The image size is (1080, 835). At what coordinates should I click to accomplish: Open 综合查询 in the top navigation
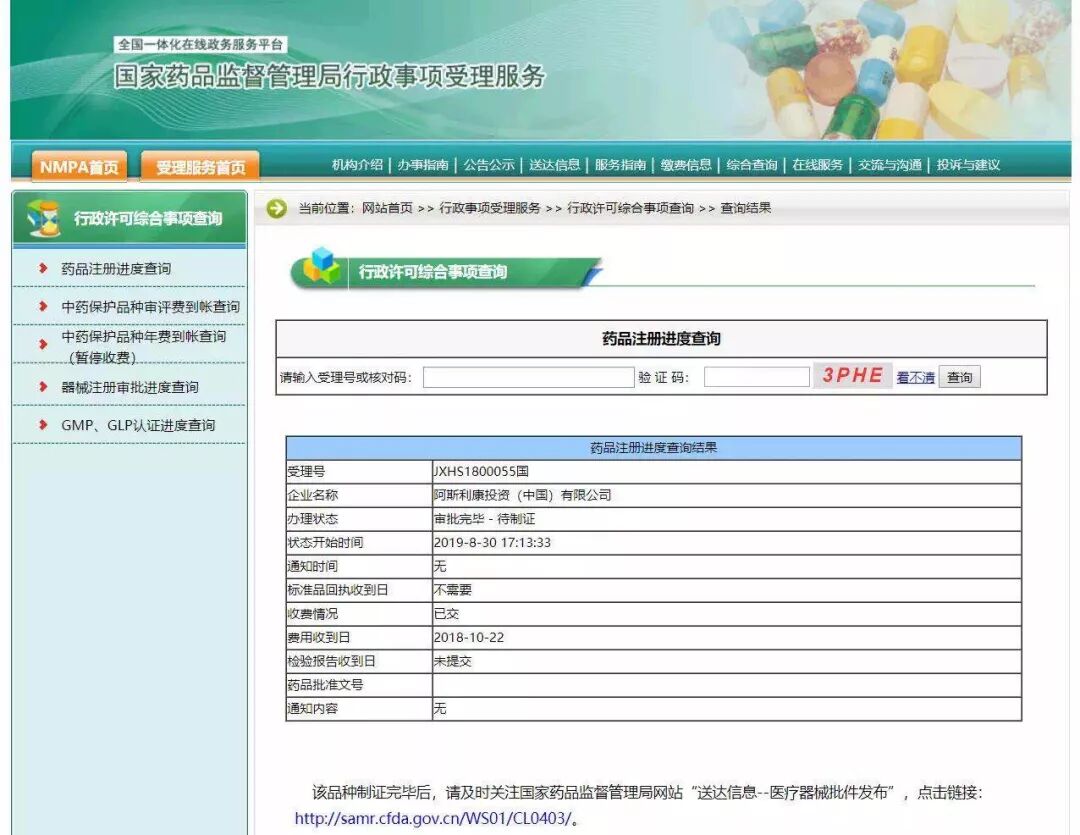751,165
